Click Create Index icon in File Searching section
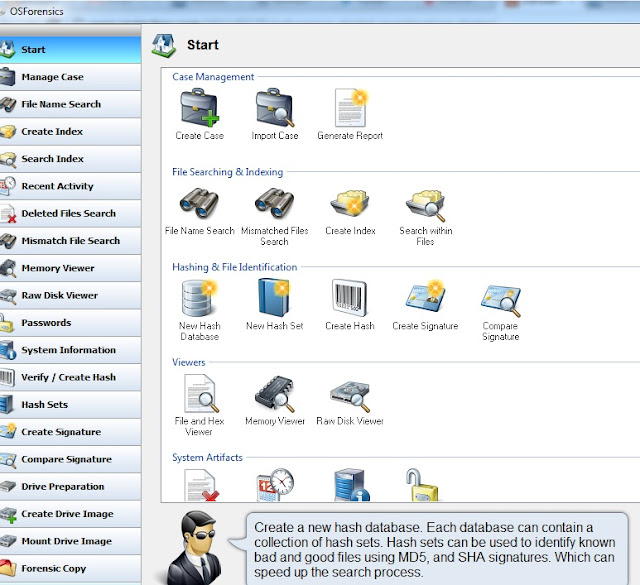 [350, 203]
